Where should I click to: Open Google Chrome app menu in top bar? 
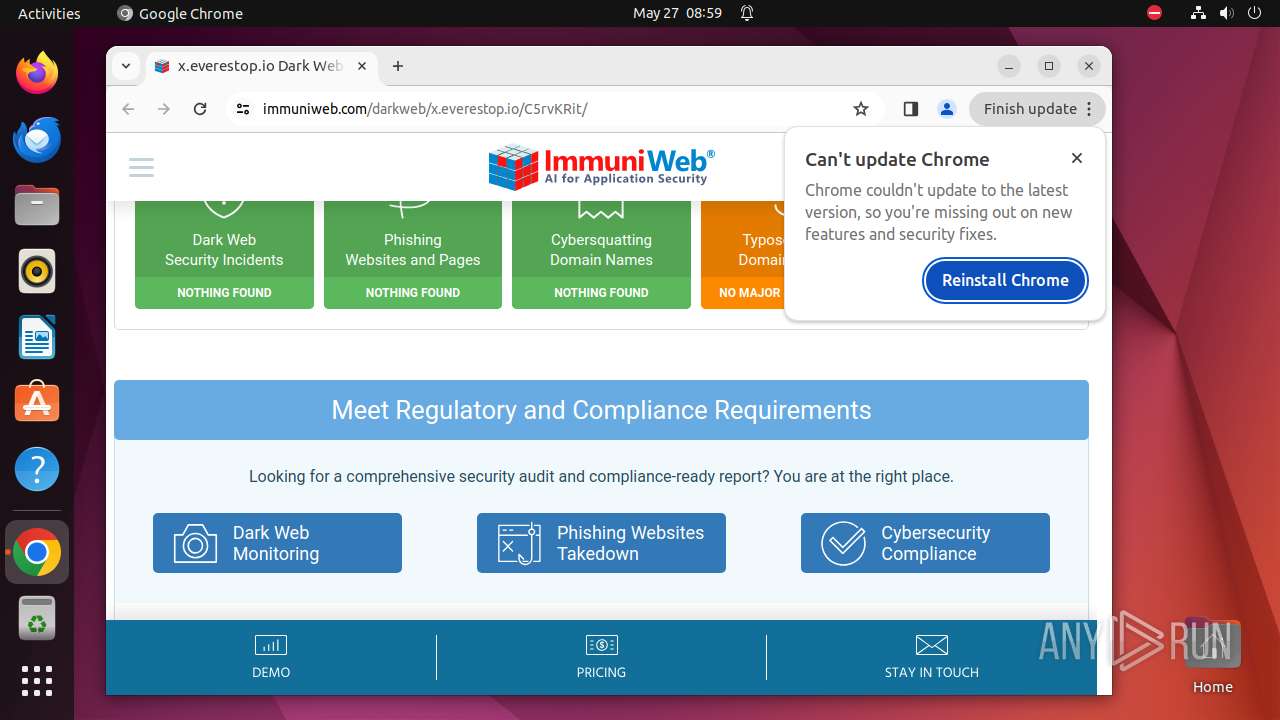pos(180,13)
